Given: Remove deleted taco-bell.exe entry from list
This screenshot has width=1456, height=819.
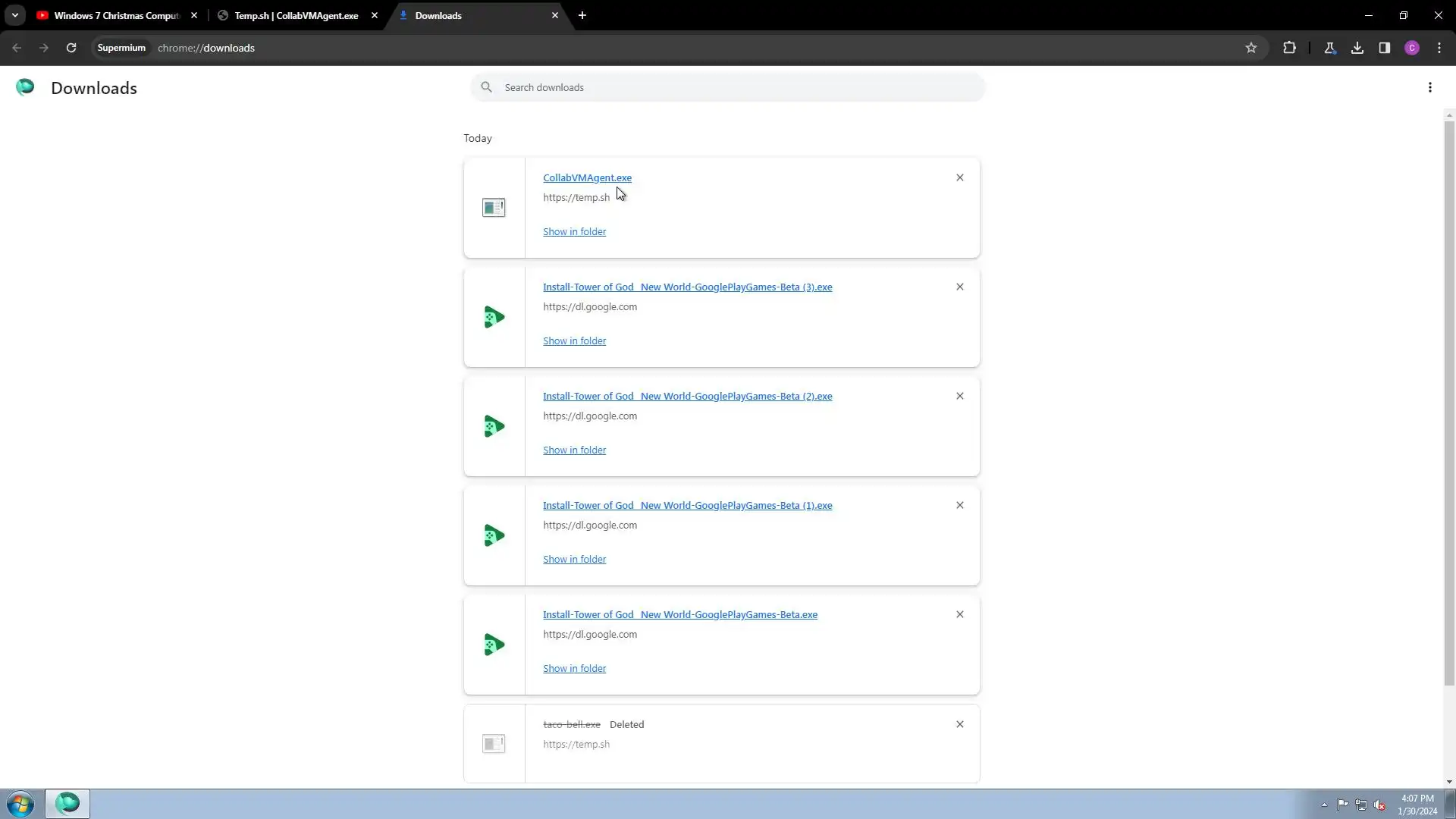Looking at the screenshot, I should pos(960,724).
